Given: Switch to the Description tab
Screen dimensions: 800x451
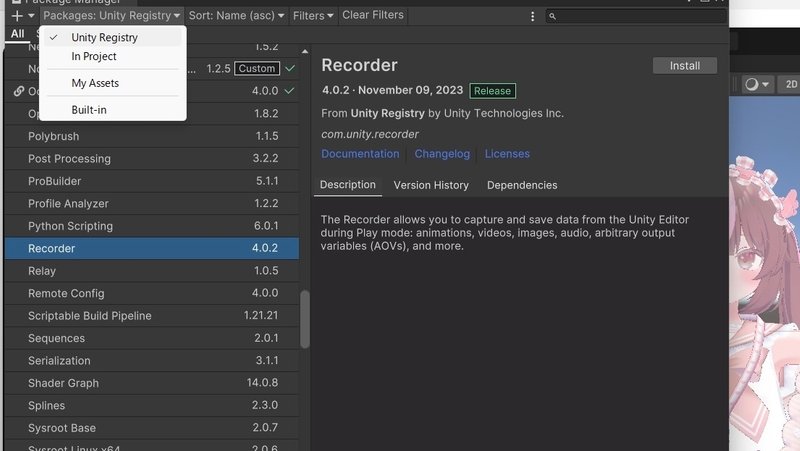Looking at the screenshot, I should tap(347, 185).
